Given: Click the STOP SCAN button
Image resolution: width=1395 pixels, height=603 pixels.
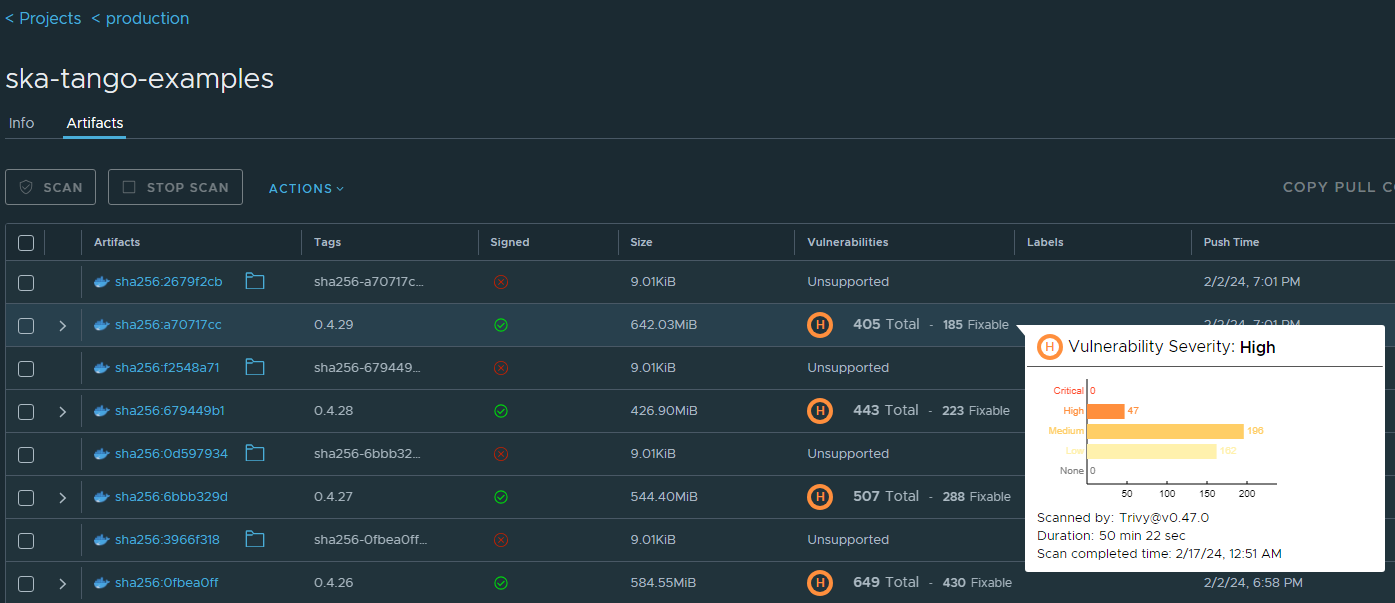Looking at the screenshot, I should point(175,187).
